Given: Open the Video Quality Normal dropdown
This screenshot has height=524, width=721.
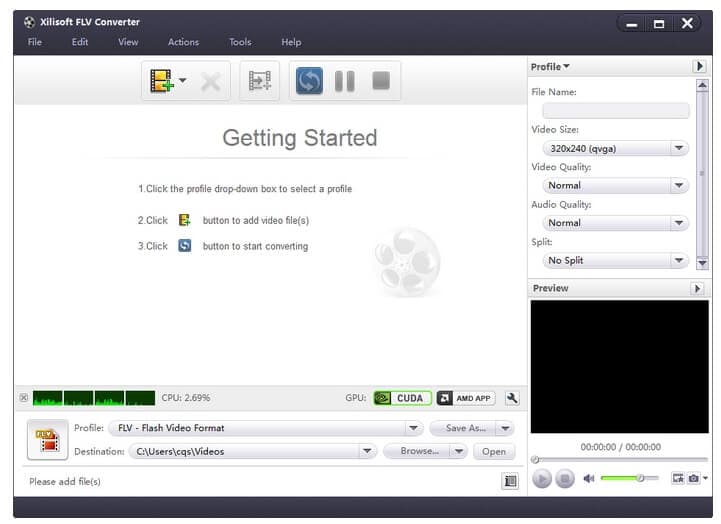Looking at the screenshot, I should point(615,185).
